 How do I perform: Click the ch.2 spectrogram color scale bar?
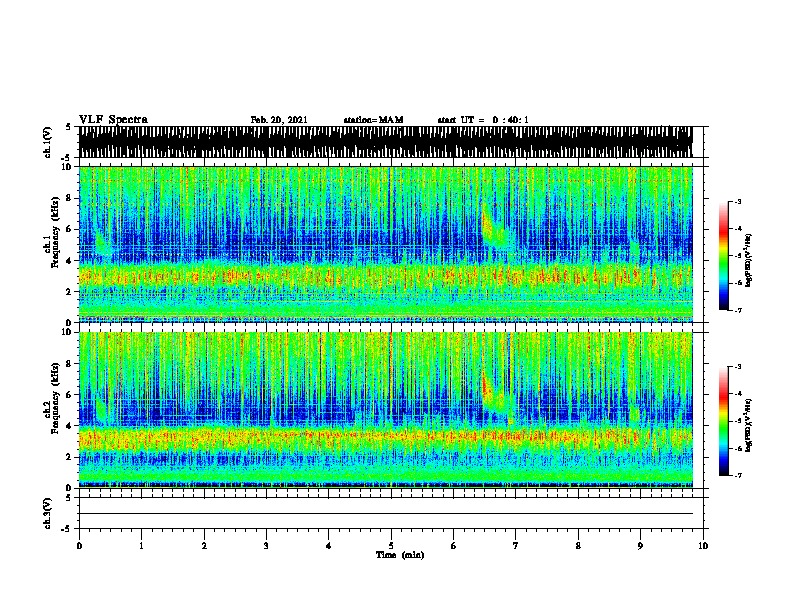pyautogui.click(x=724, y=421)
